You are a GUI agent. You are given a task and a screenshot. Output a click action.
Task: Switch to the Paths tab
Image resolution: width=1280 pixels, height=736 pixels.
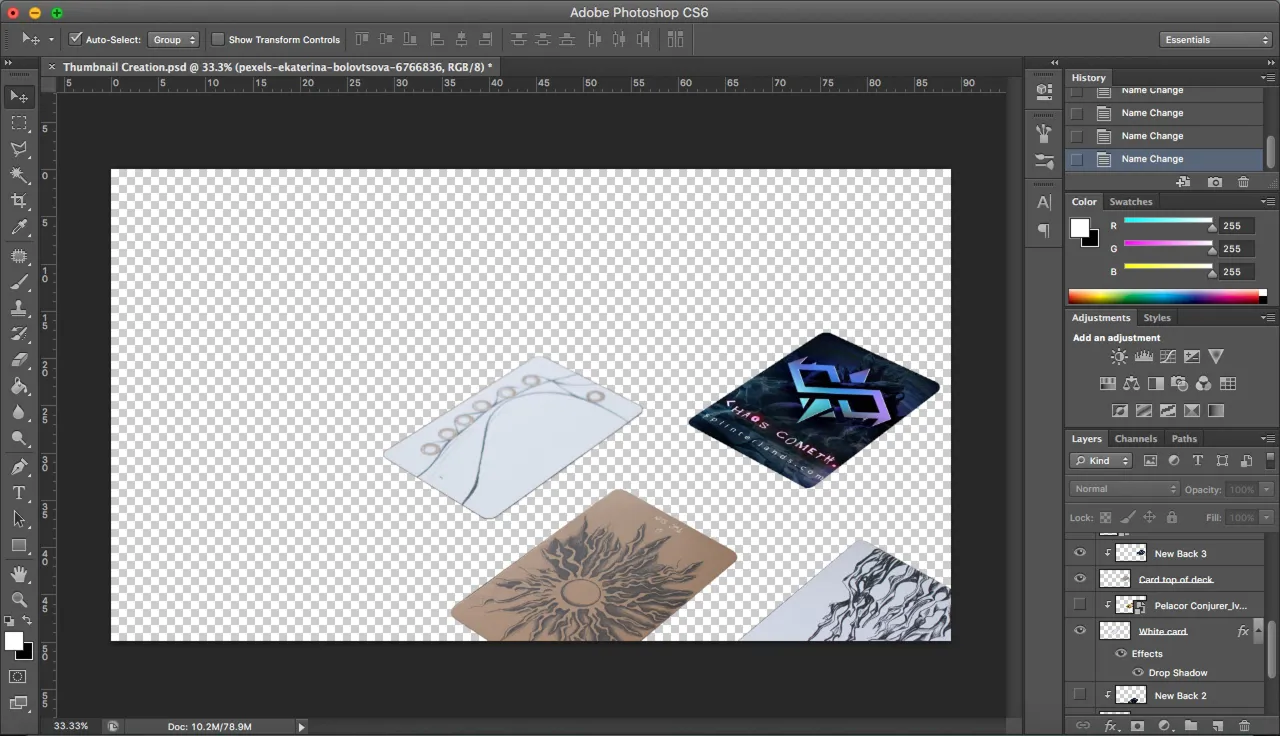click(x=1184, y=439)
